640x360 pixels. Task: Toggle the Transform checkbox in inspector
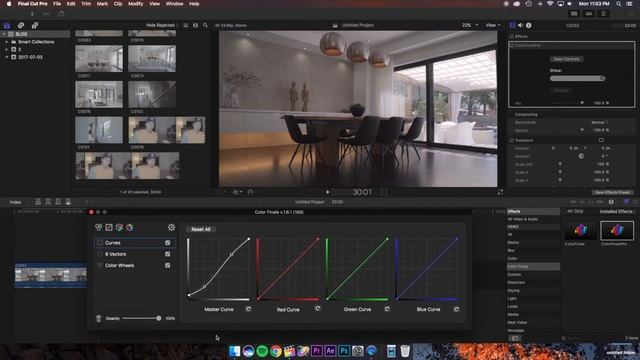pos(511,140)
